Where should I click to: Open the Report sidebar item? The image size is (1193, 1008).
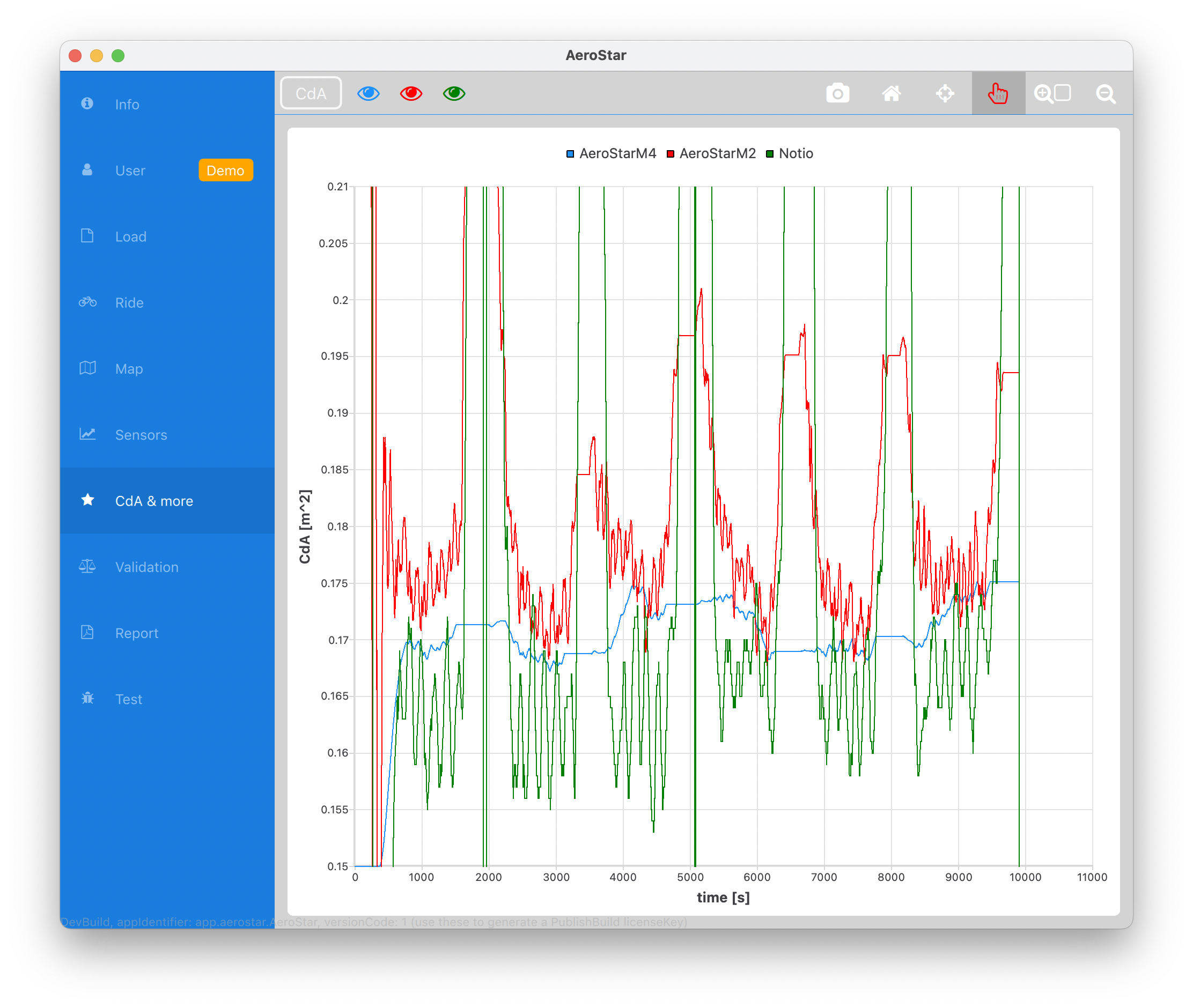[x=136, y=633]
